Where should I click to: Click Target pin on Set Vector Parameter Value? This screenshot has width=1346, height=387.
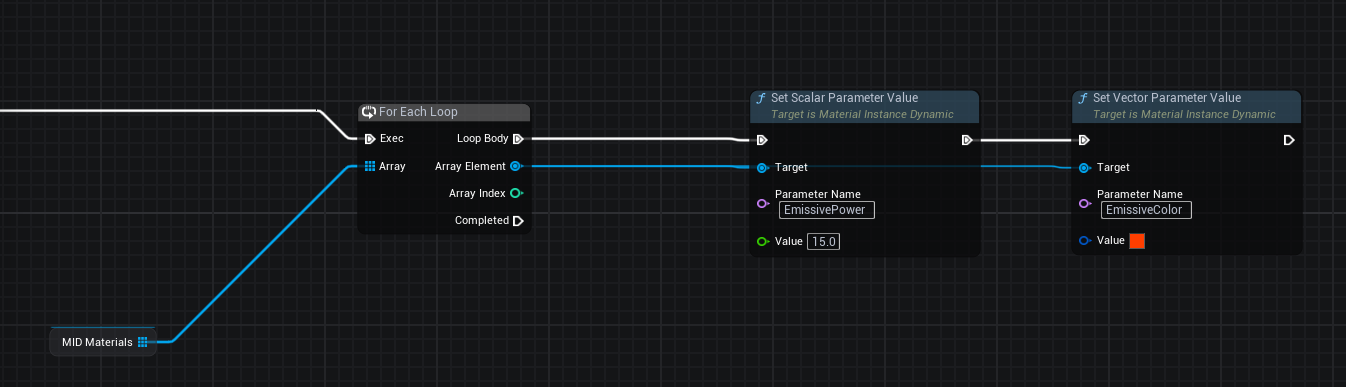(x=1084, y=167)
